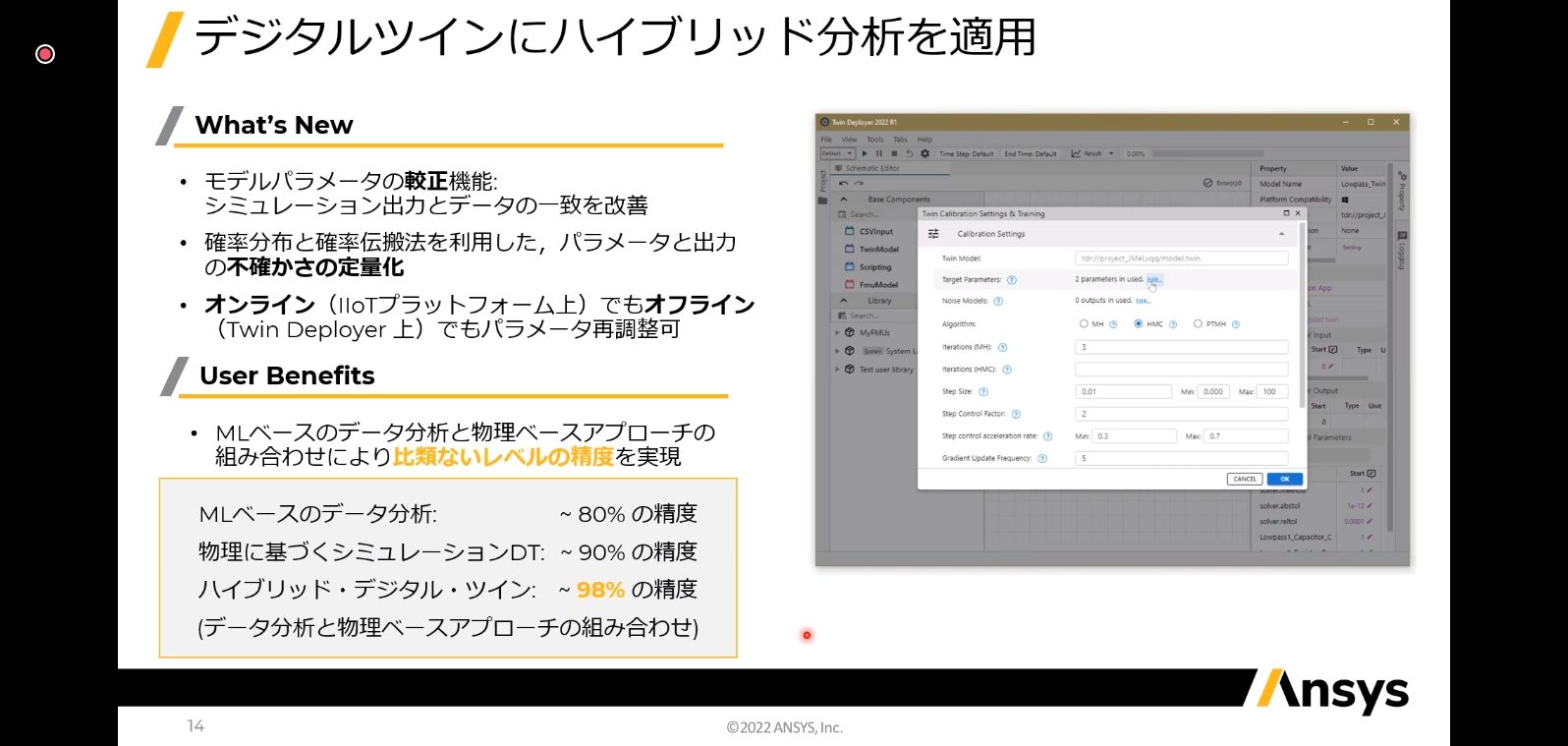
Task: Collapse the Base Components section
Action: tap(844, 200)
